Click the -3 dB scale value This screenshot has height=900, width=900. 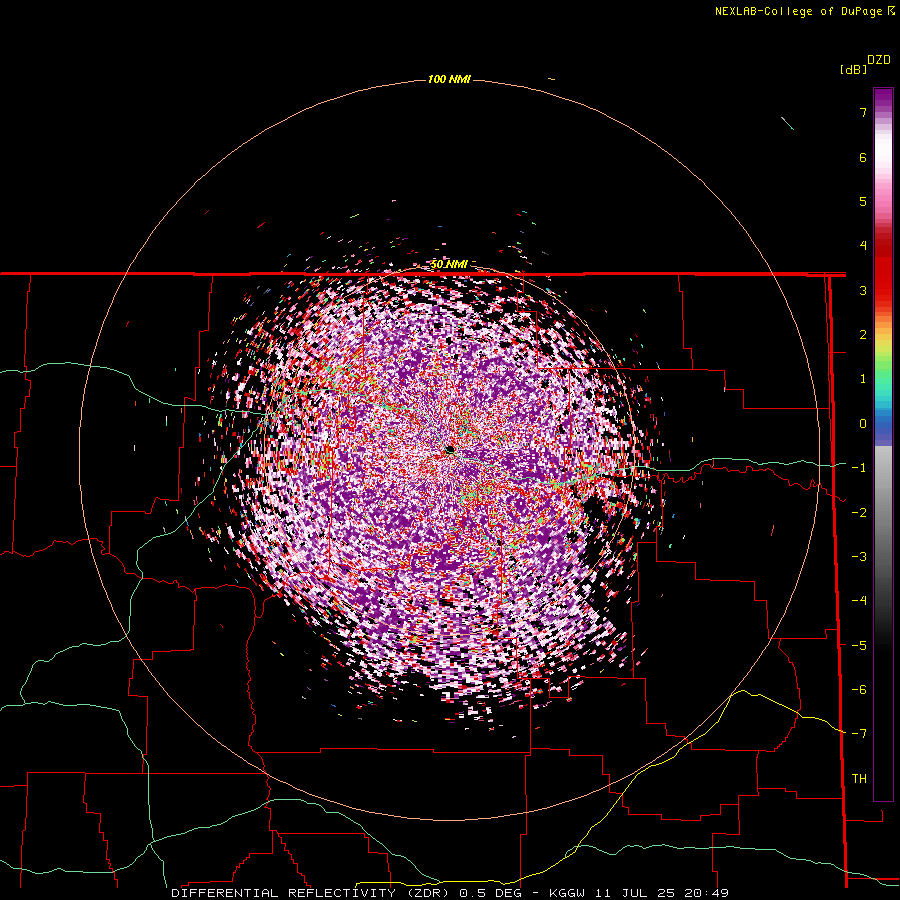point(859,557)
